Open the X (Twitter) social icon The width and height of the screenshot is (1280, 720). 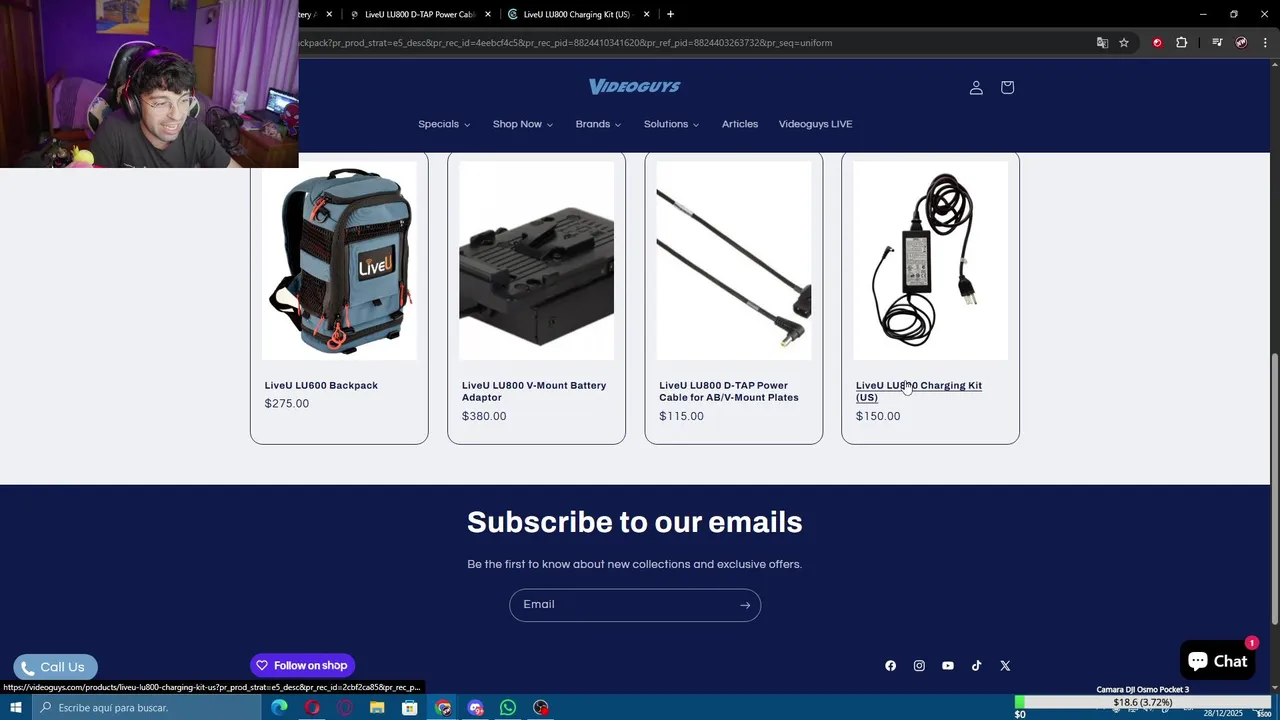click(x=1005, y=666)
